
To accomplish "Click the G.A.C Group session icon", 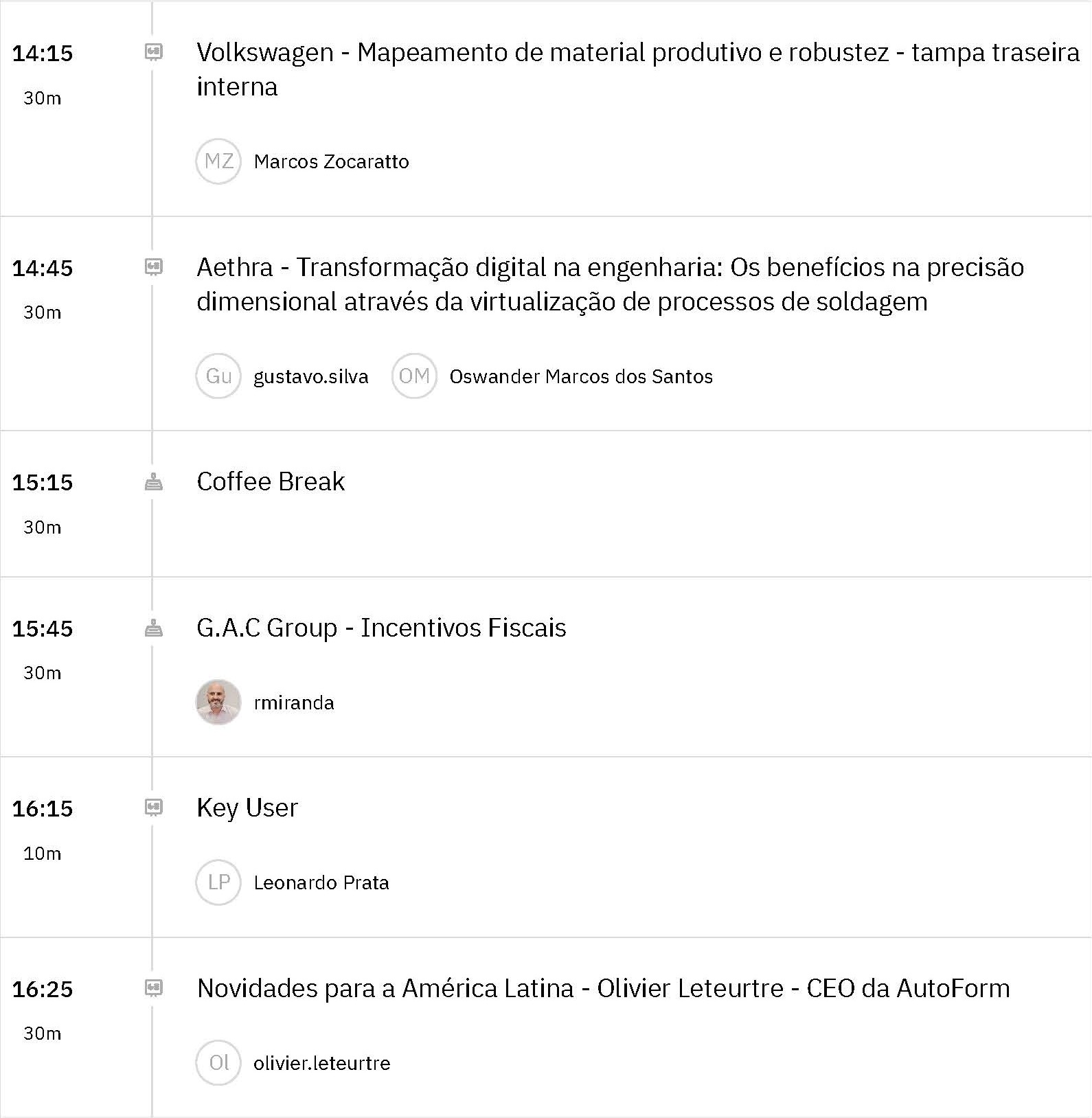I will 154,628.
